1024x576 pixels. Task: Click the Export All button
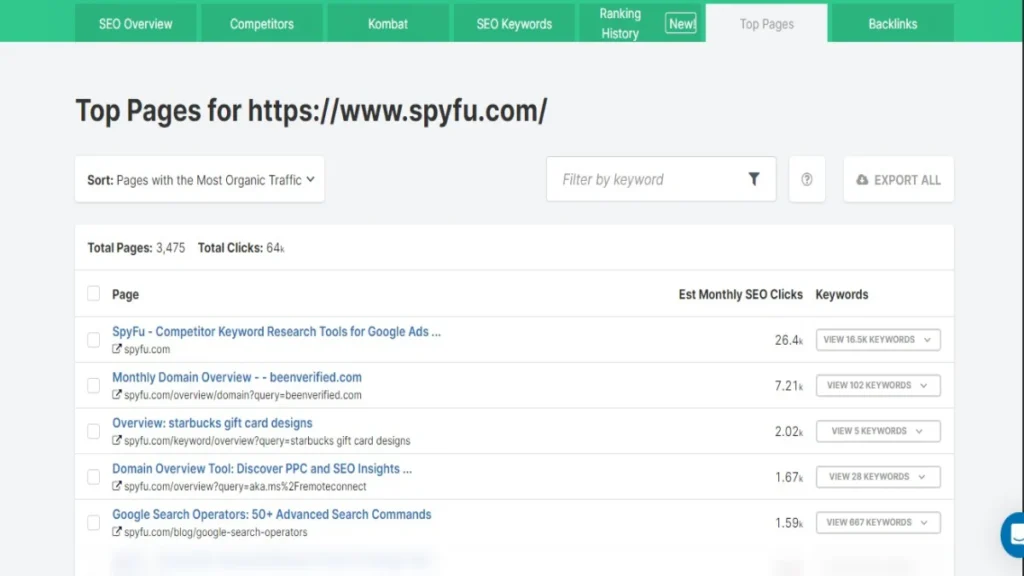pos(898,179)
